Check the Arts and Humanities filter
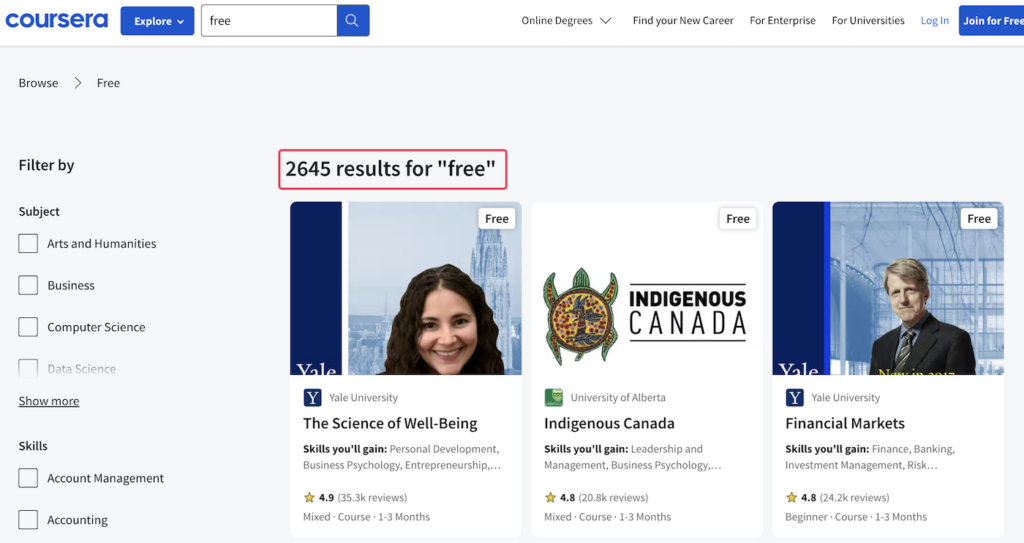Screen dimensions: 1024x543 (x=28, y=244)
